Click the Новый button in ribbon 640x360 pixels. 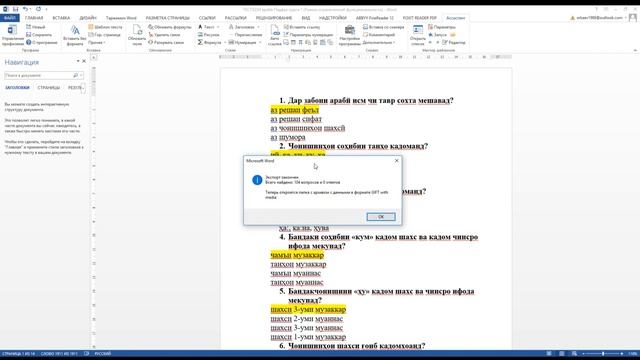pyautogui.click(x=36, y=27)
